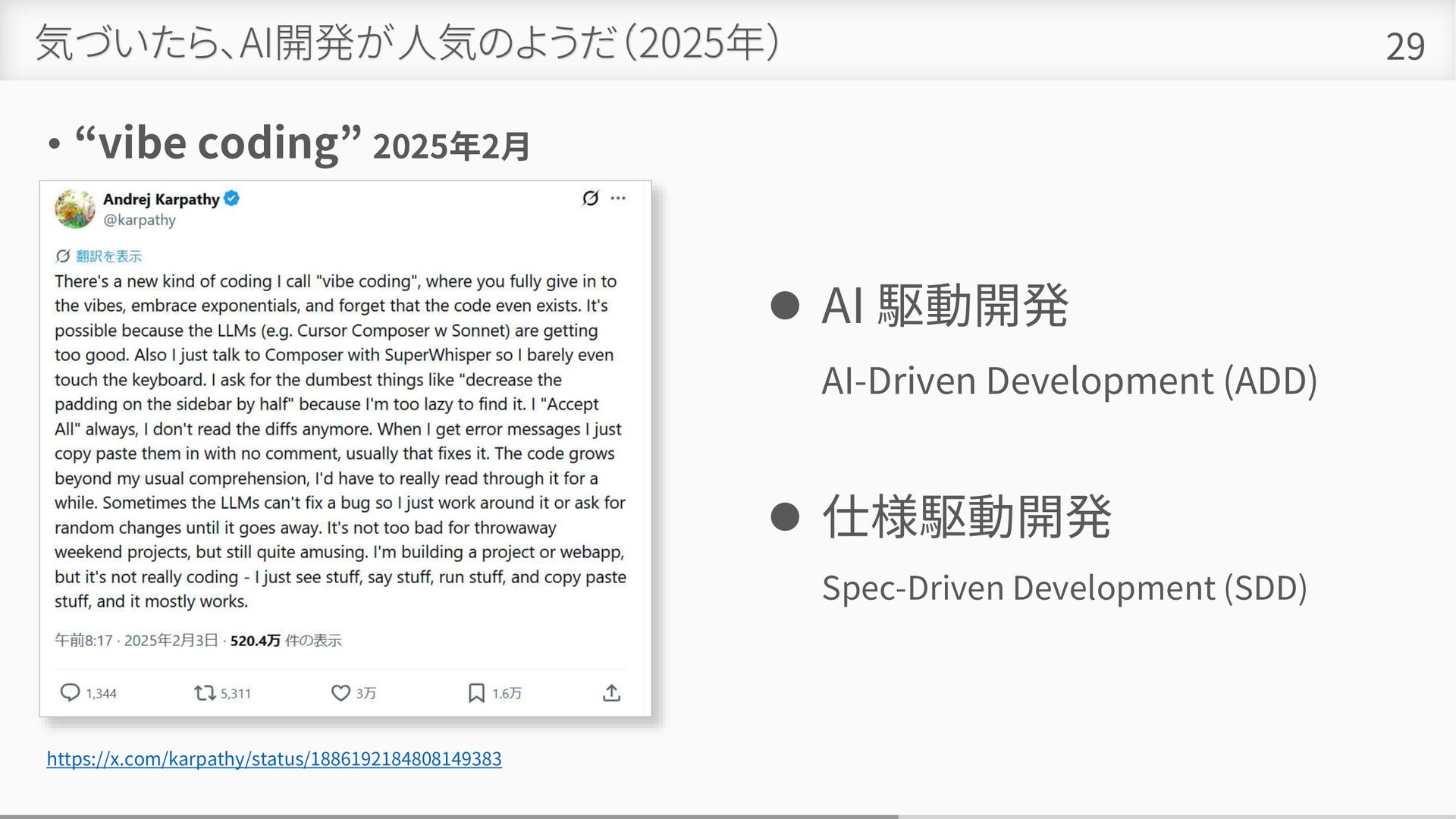Click the share upload icon
Screen dimensions: 1456x819
click(611, 692)
